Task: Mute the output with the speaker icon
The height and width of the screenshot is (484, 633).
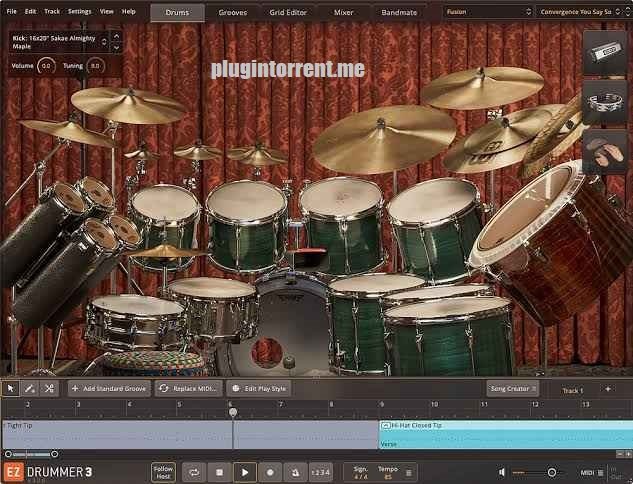Action: click(502, 472)
